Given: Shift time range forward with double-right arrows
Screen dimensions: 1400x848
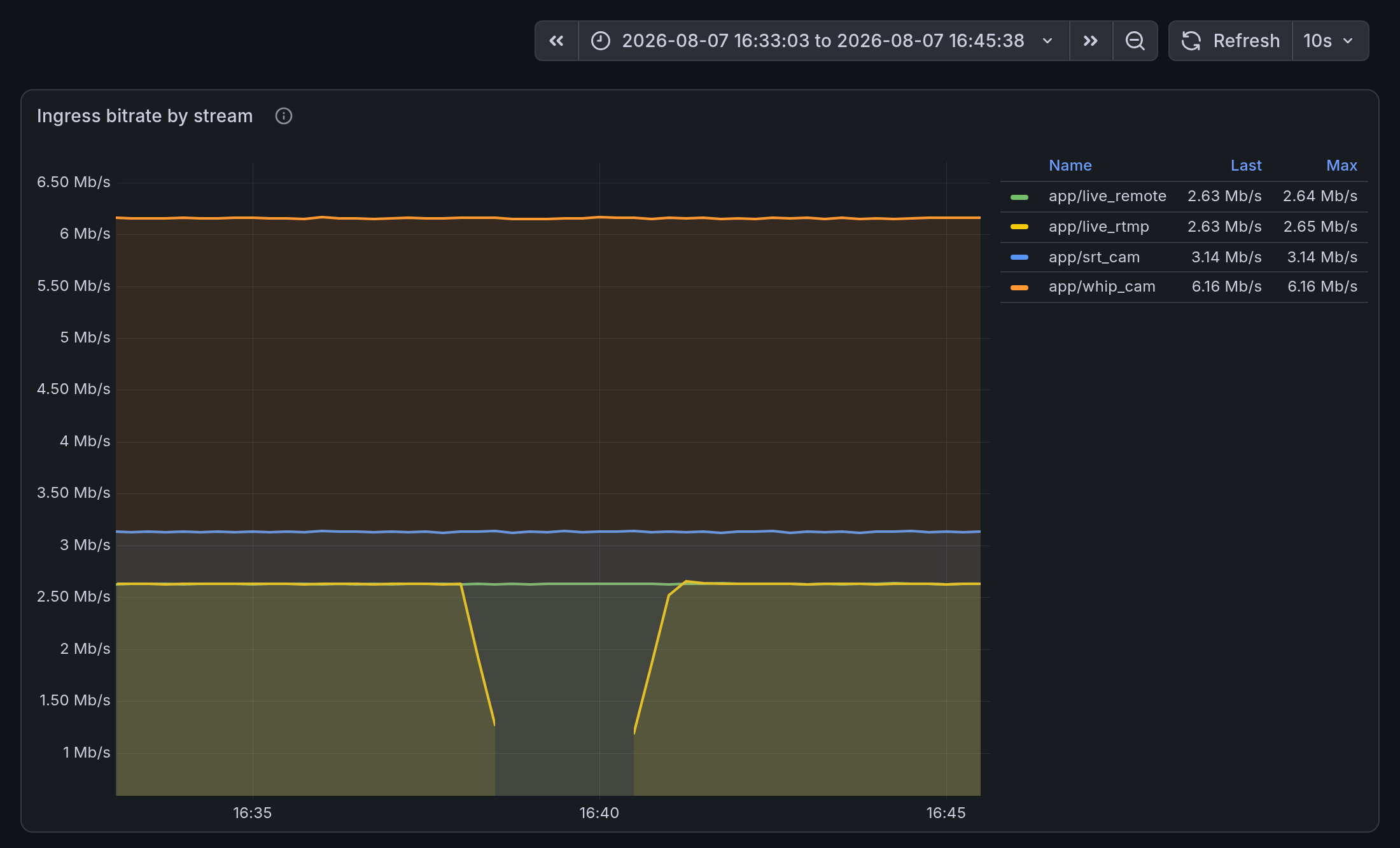Looking at the screenshot, I should tap(1091, 41).
